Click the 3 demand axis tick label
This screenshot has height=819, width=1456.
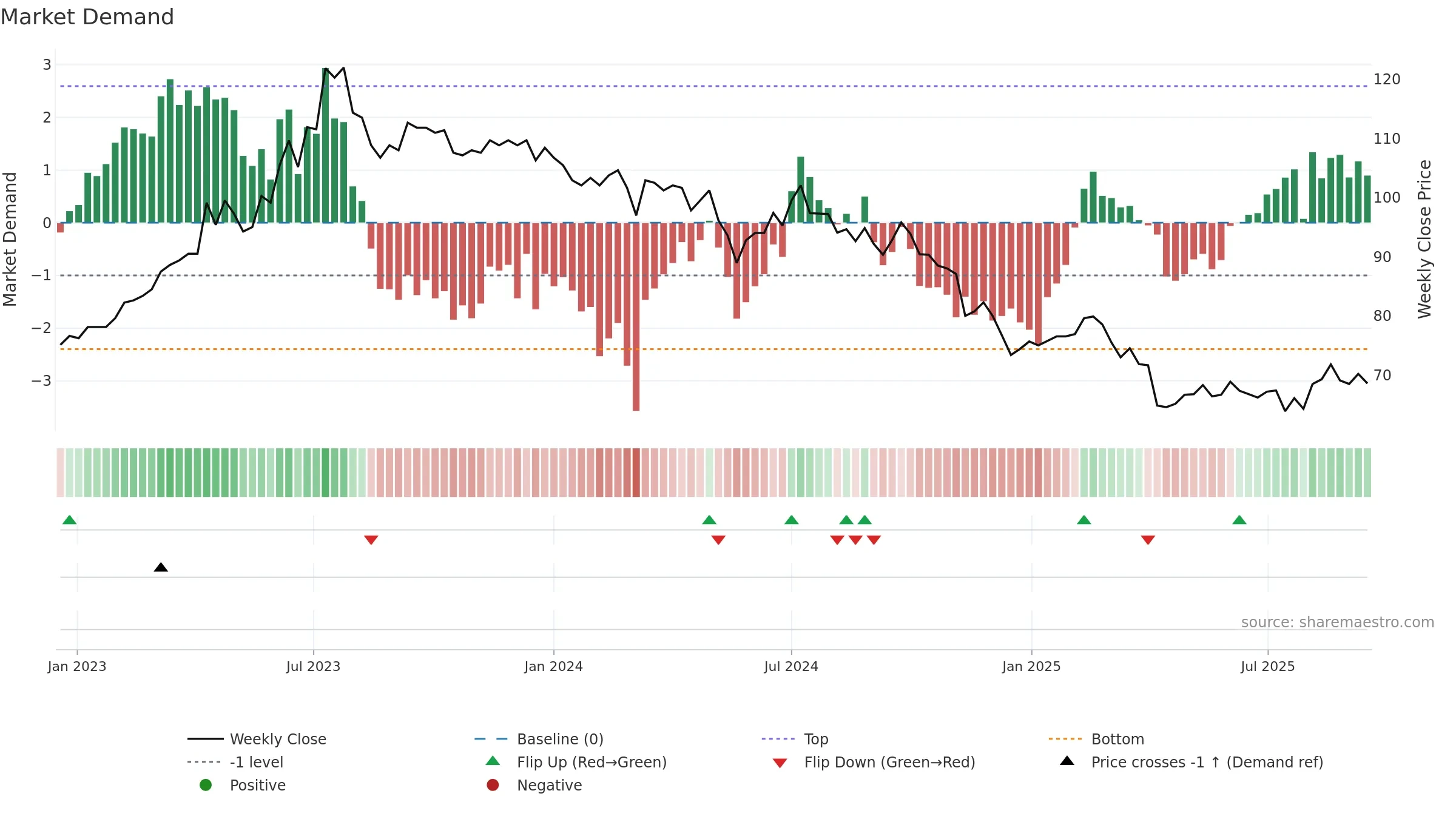[x=47, y=65]
